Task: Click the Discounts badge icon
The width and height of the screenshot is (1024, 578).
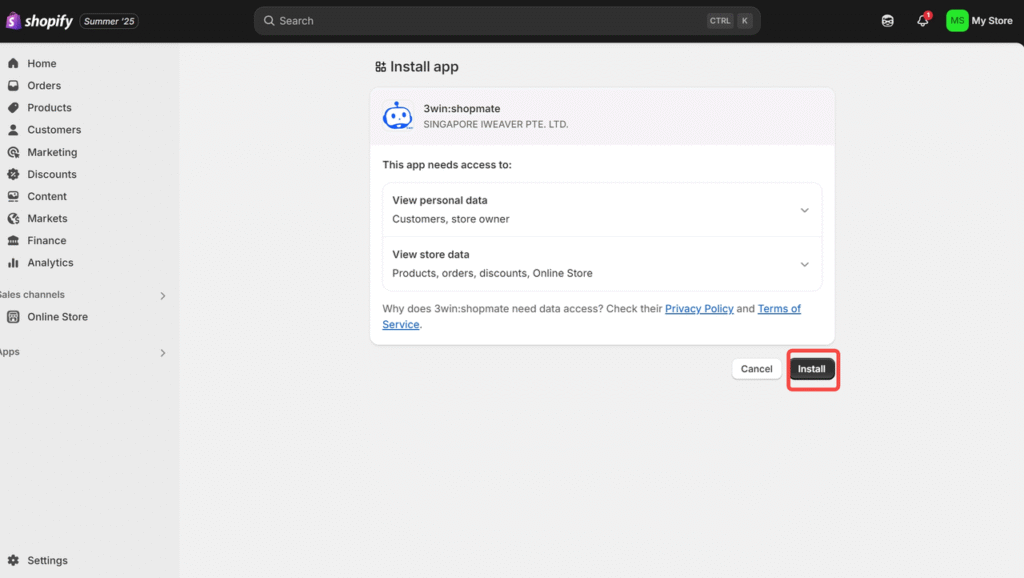Action: pyautogui.click(x=13, y=174)
